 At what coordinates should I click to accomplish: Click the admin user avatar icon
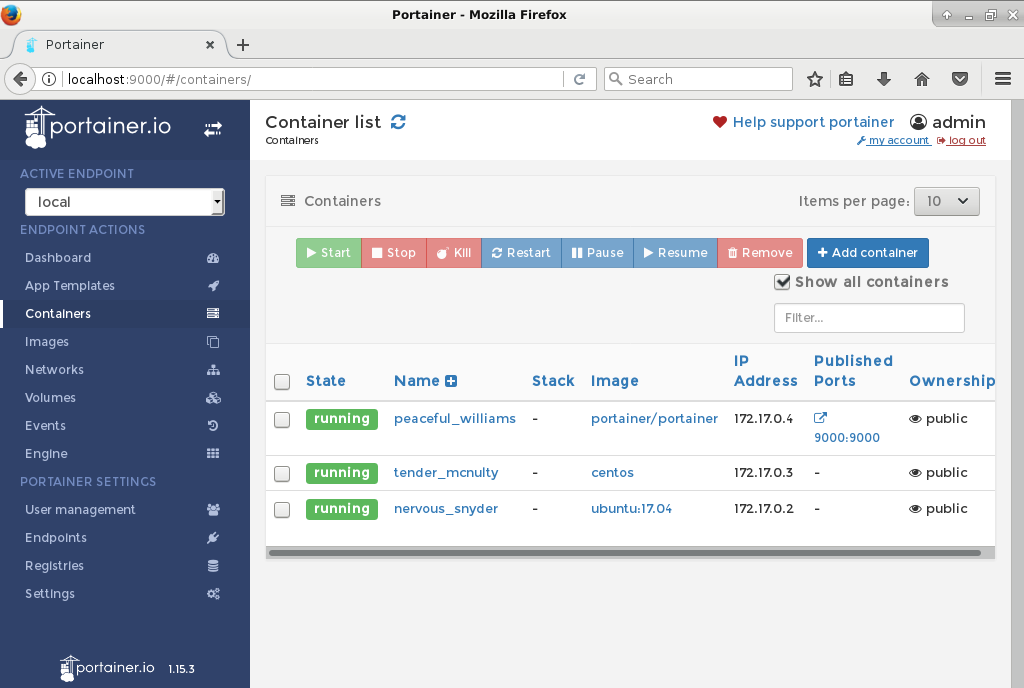(x=918, y=122)
